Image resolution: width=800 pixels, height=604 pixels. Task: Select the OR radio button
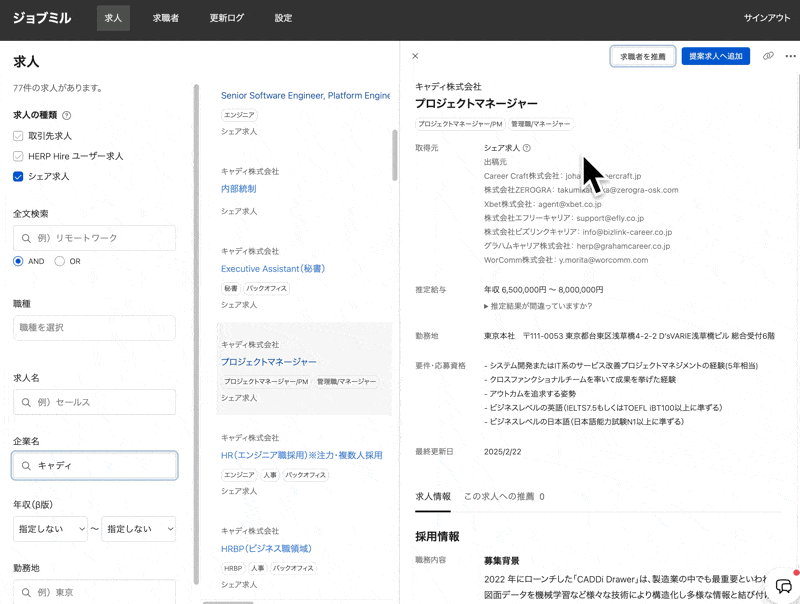coord(60,261)
